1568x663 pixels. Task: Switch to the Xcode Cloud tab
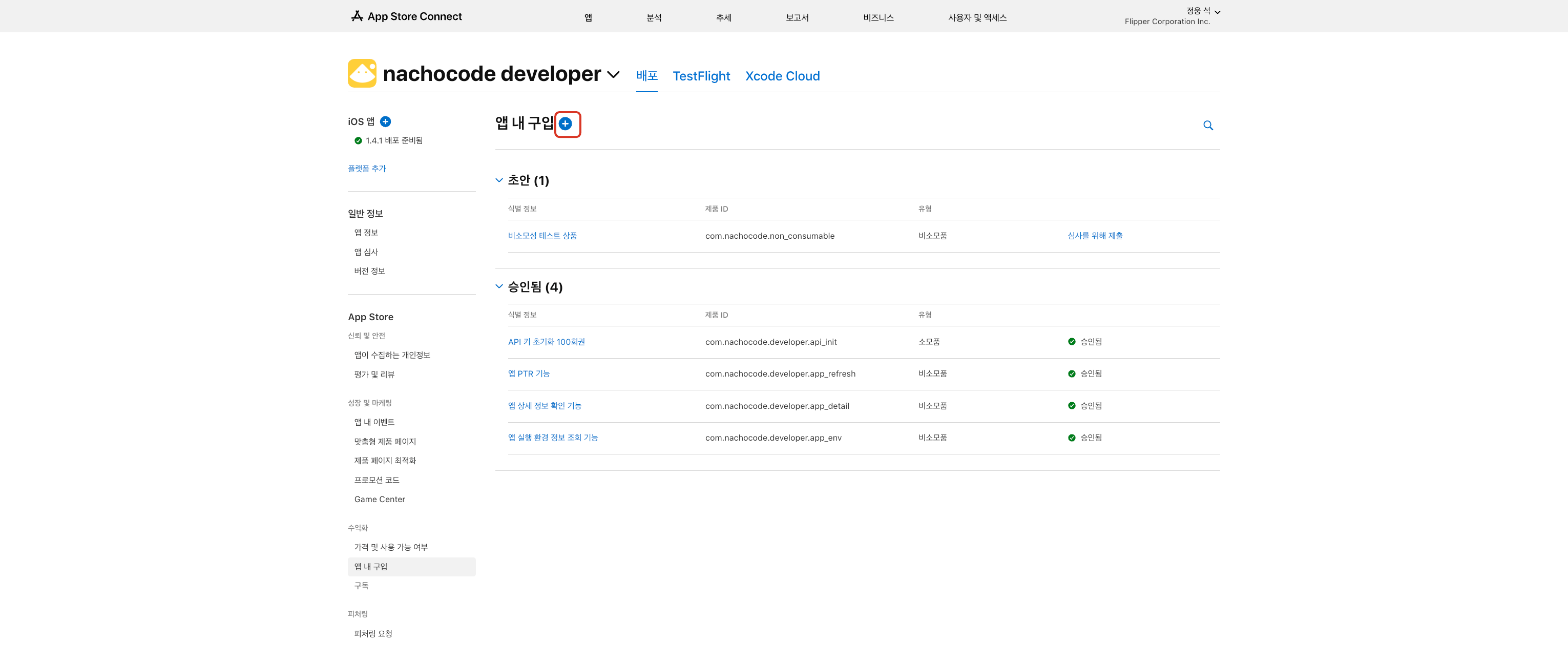(x=782, y=76)
